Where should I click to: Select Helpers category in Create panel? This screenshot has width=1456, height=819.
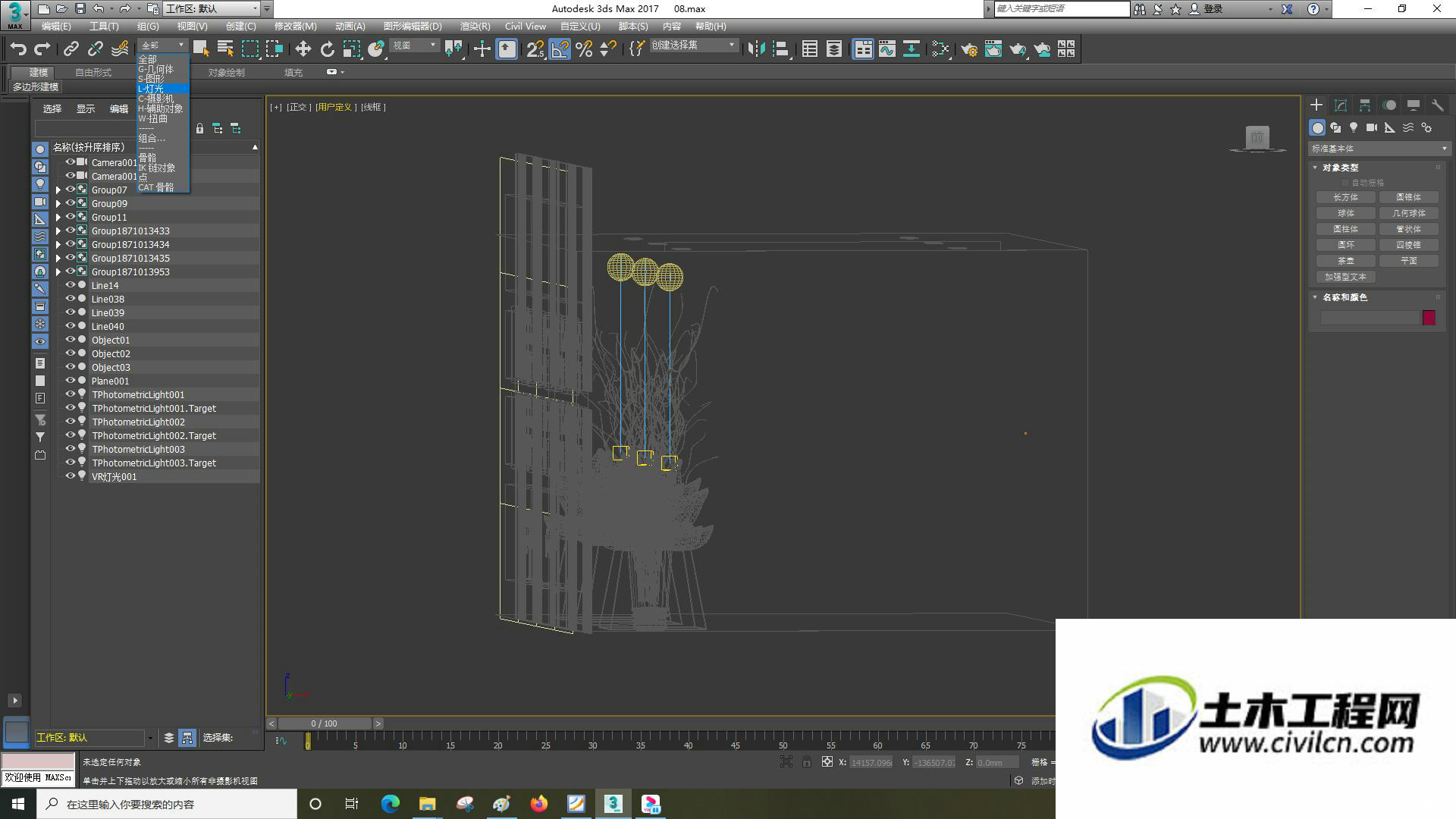(1390, 128)
